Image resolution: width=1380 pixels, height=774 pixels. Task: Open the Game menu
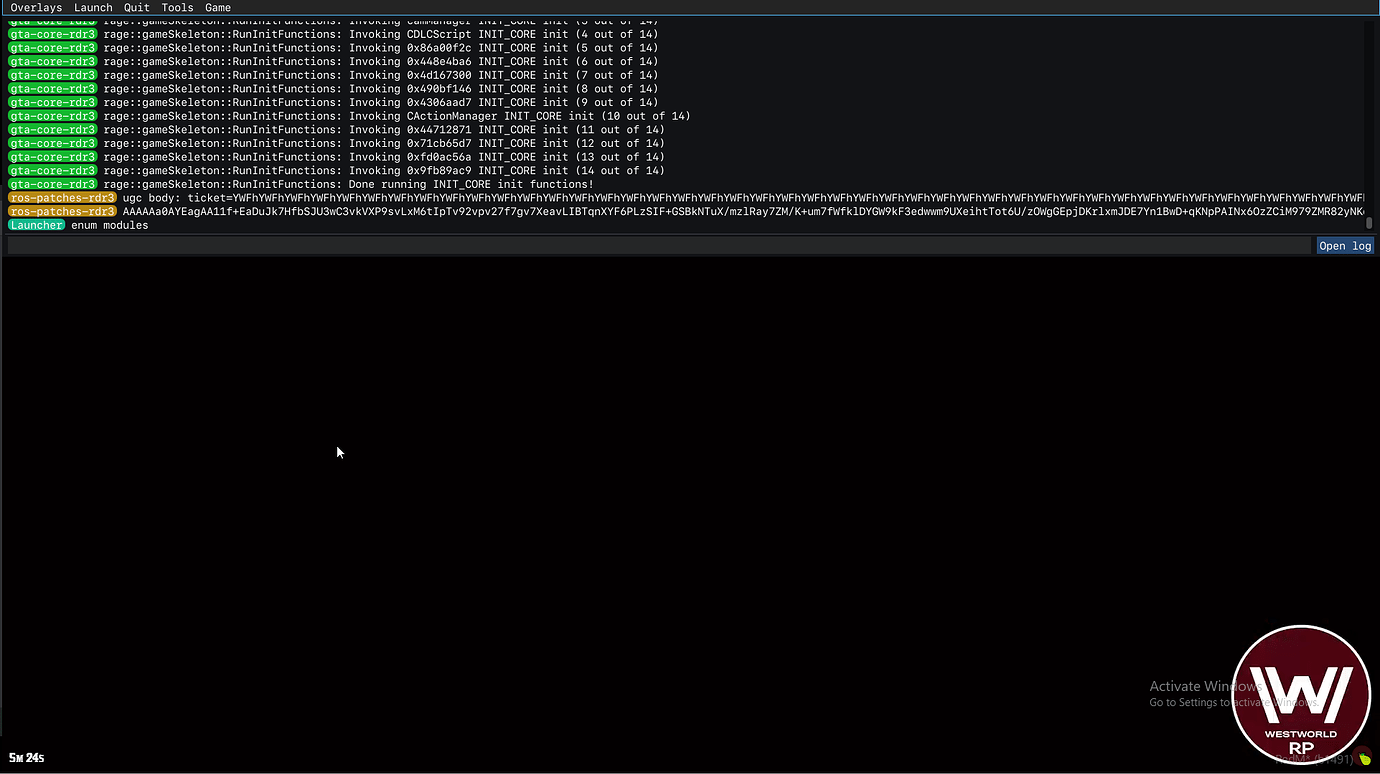click(x=218, y=7)
